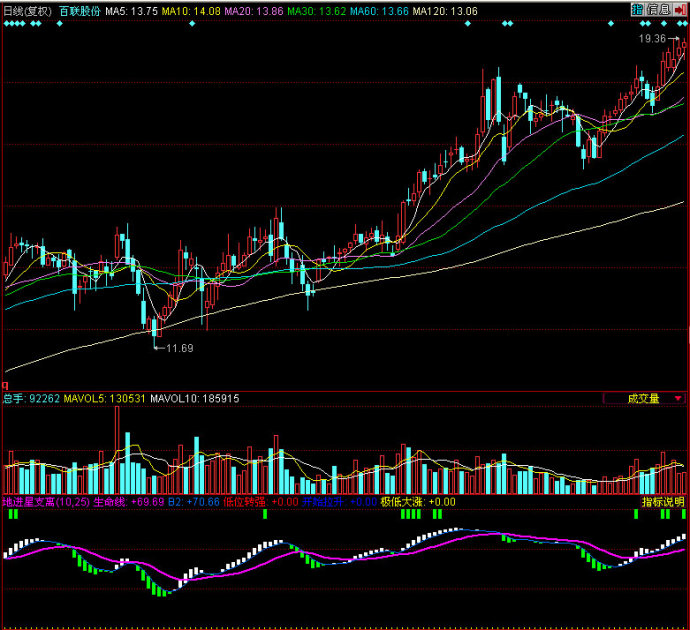
Task: Click the B2: +70.66 value
Action: click(x=194, y=502)
